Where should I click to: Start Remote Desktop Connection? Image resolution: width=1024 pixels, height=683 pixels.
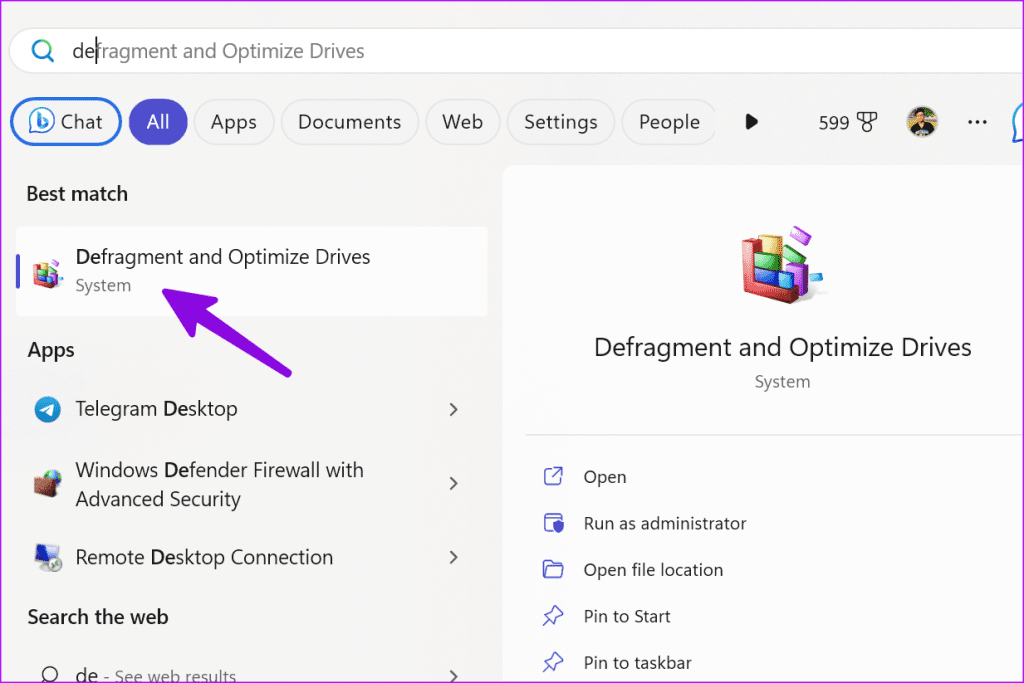[x=204, y=557]
